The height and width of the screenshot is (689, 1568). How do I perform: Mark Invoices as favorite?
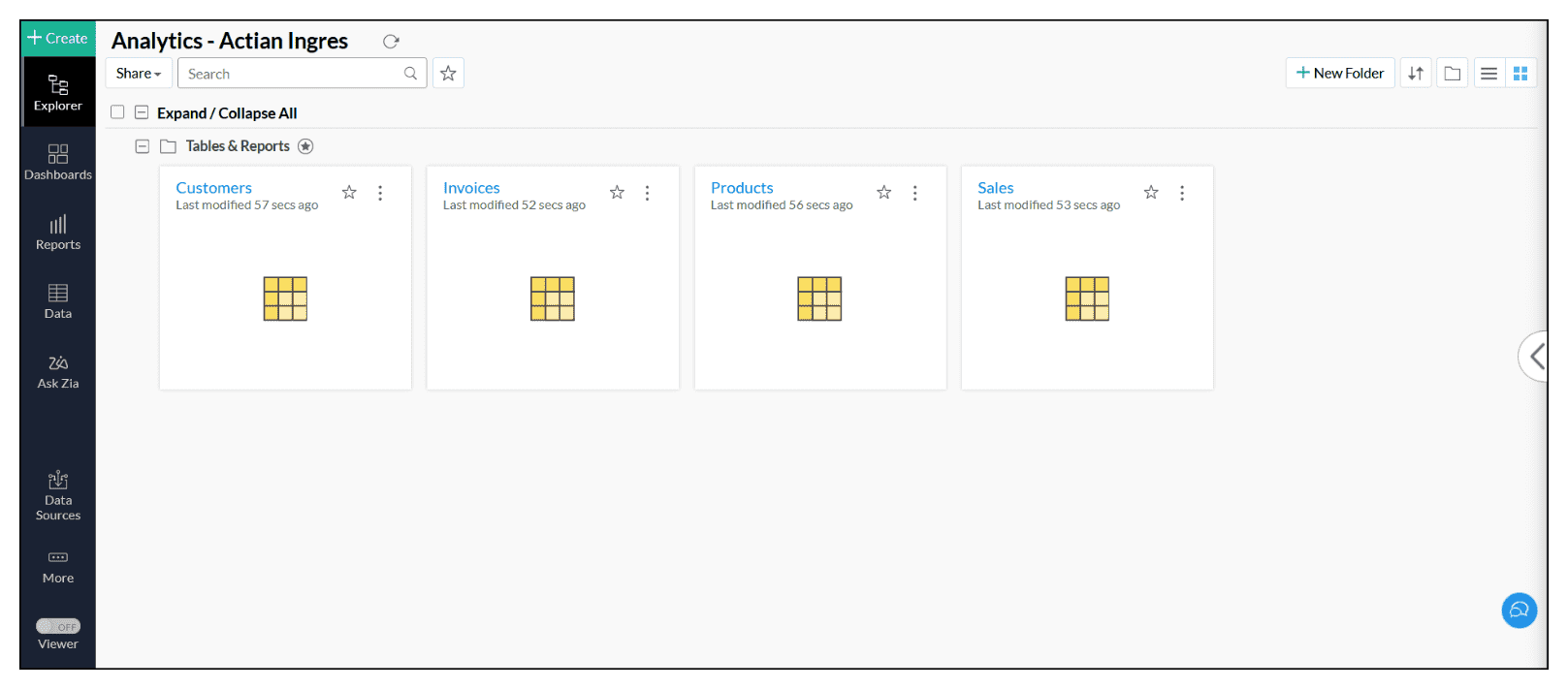pos(617,193)
